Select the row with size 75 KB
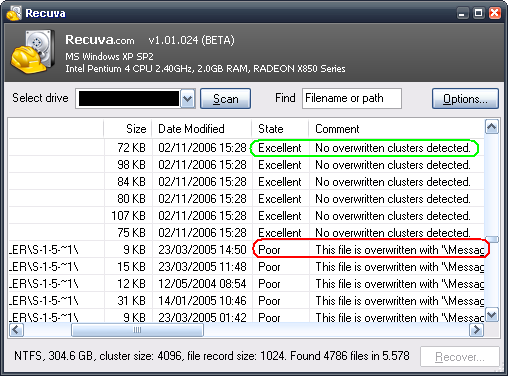The width and height of the screenshot is (508, 376). 246,233
